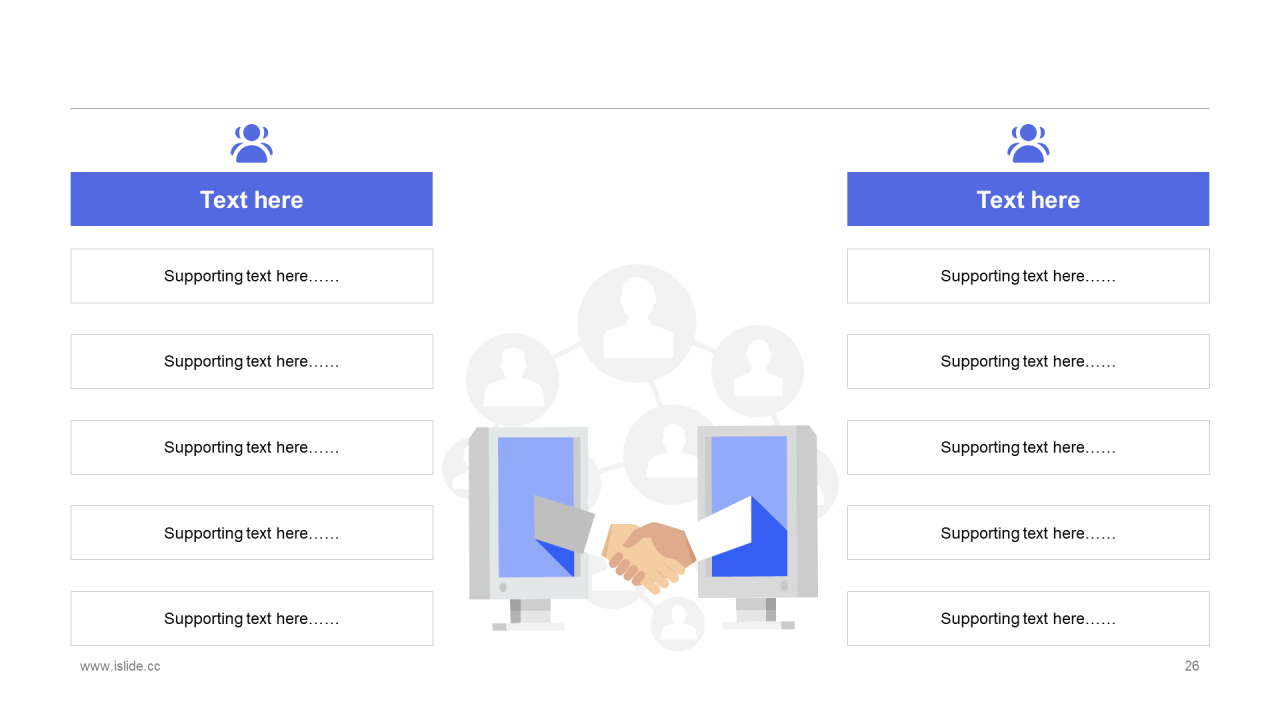Screen dimensions: 1280x720
Task: Select the right blue "Text here" header
Action: tap(1028, 199)
